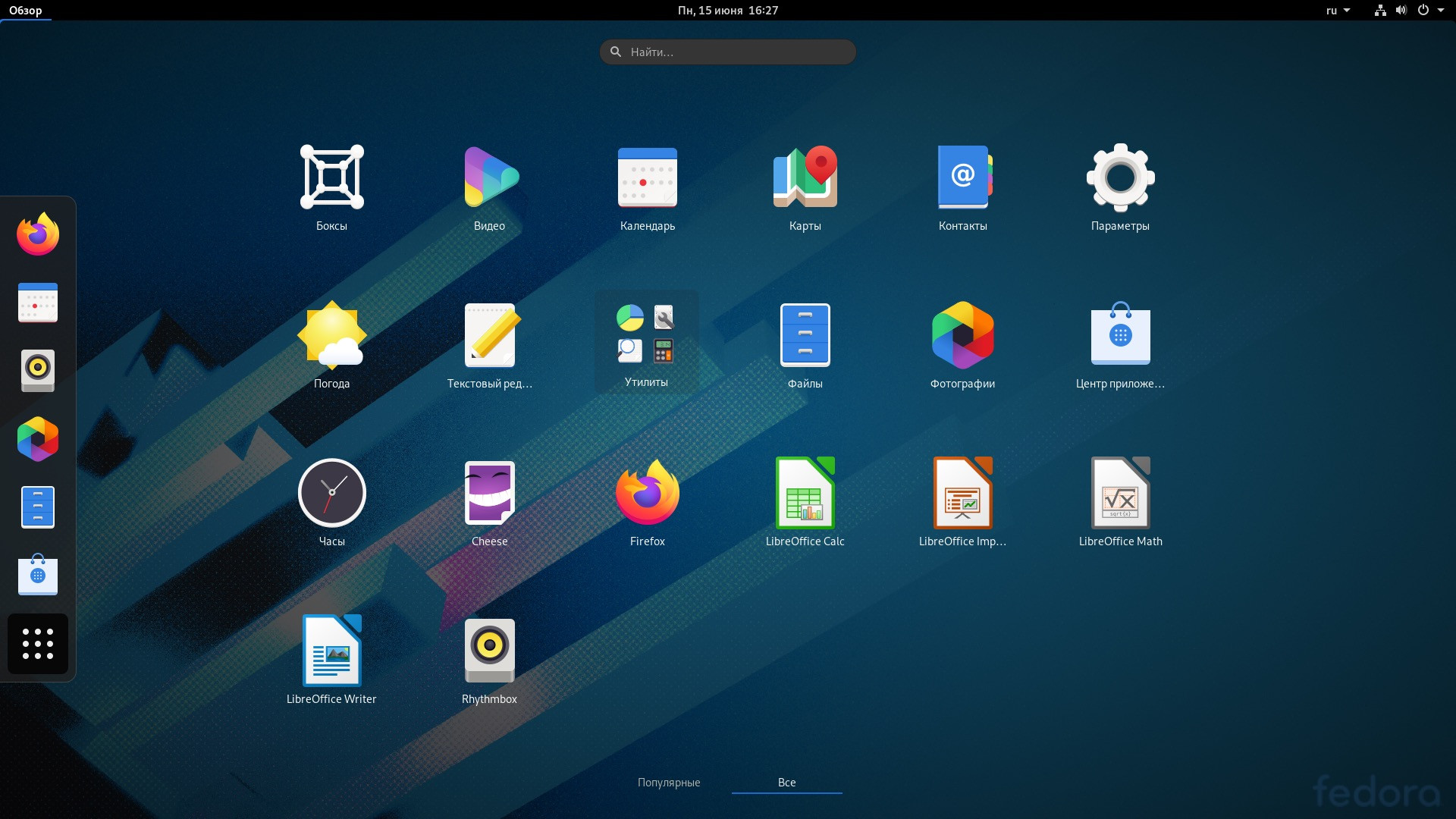Click Rhythmbox speaker icon in the dock
The height and width of the screenshot is (819, 1456).
coord(38,371)
